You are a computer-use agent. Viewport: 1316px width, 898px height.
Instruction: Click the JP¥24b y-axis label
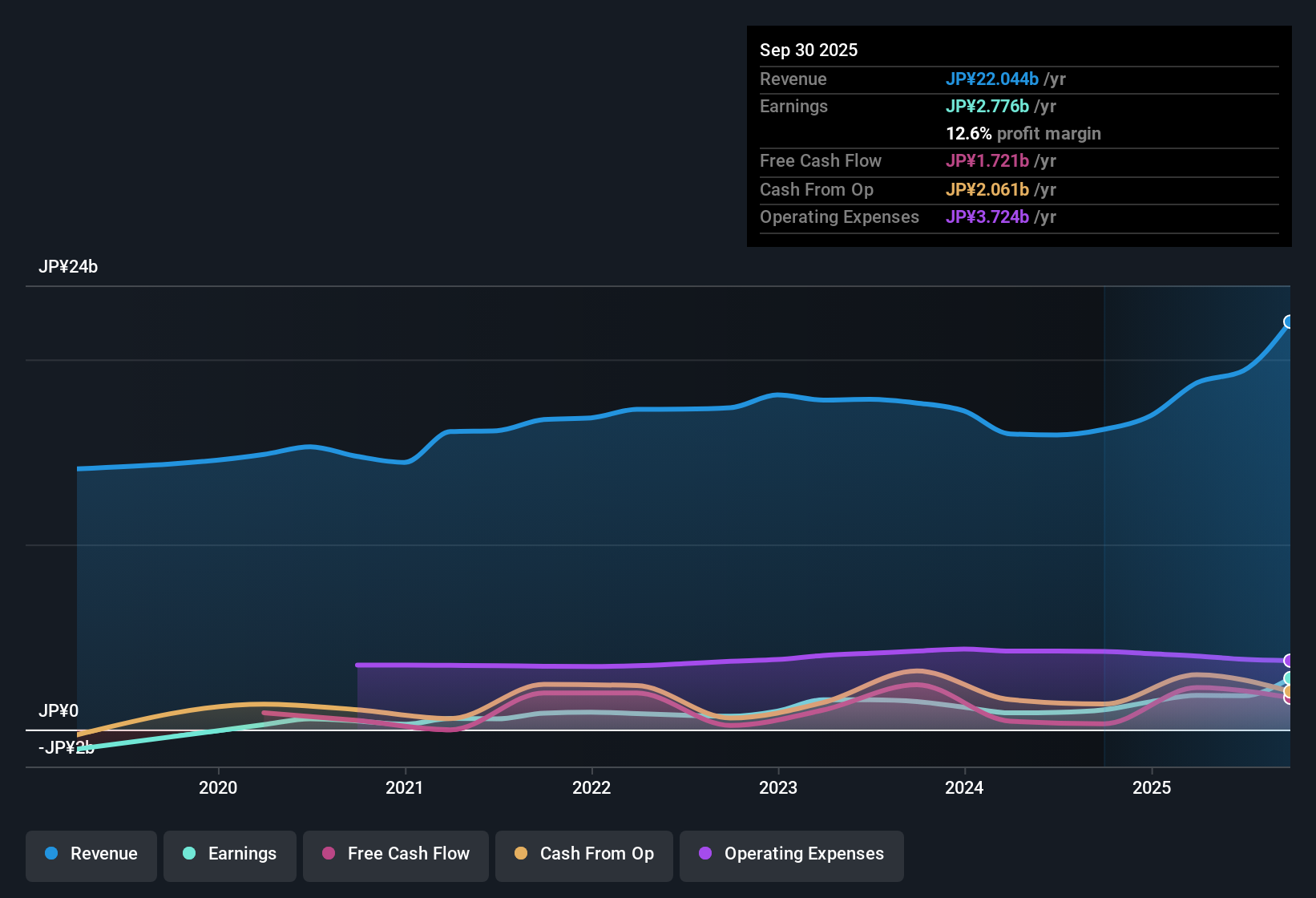tap(68, 267)
